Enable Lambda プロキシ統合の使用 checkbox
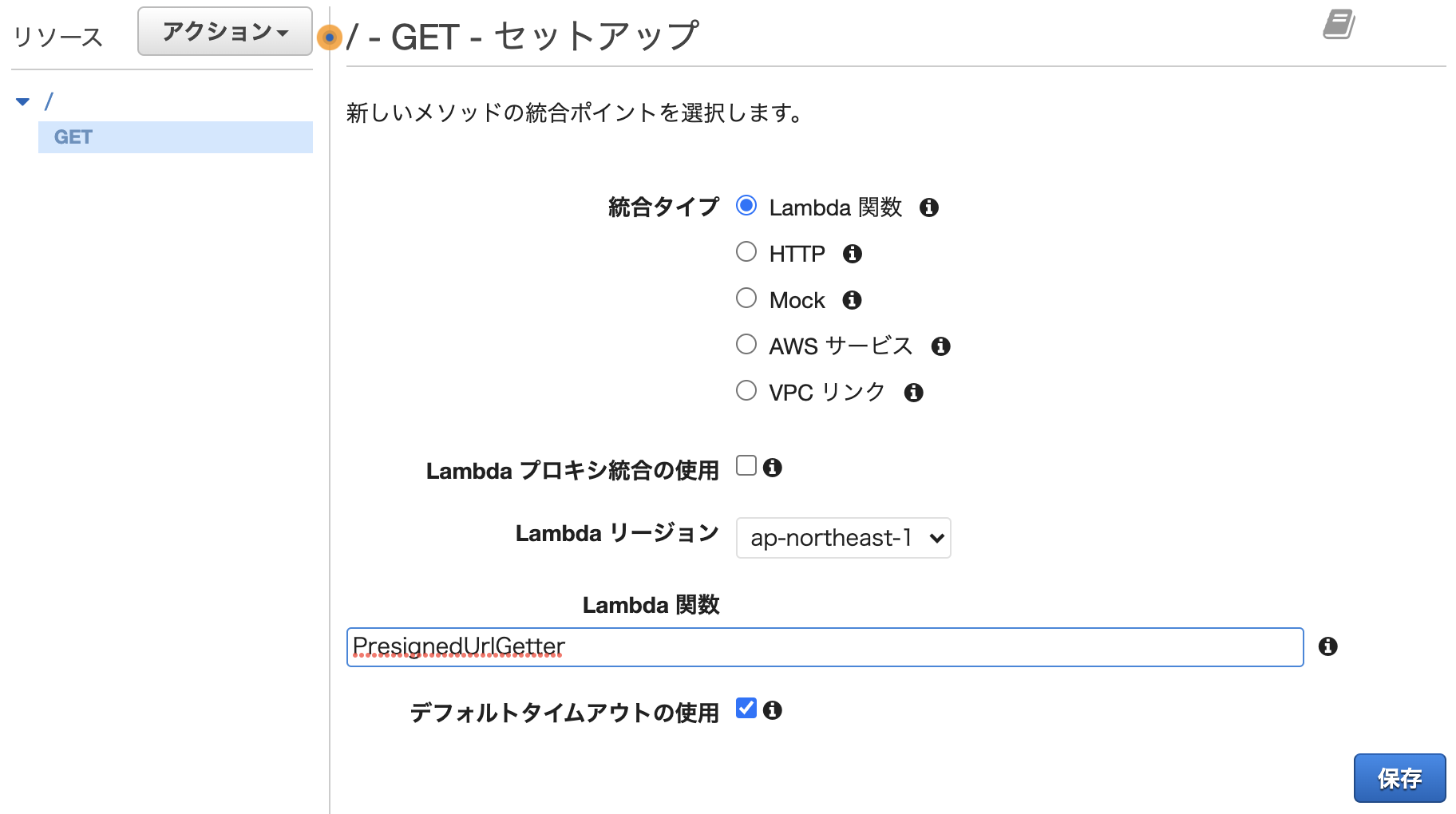Viewport: 1456px width, 814px height. pyautogui.click(x=744, y=466)
